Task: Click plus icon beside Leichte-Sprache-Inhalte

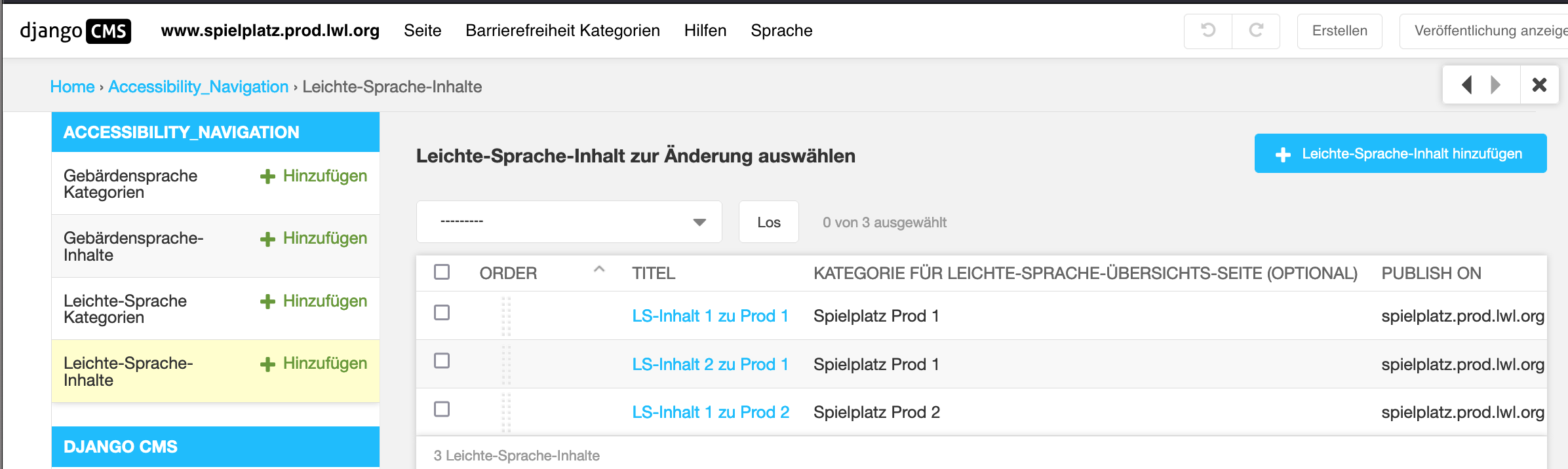Action: pyautogui.click(x=267, y=364)
